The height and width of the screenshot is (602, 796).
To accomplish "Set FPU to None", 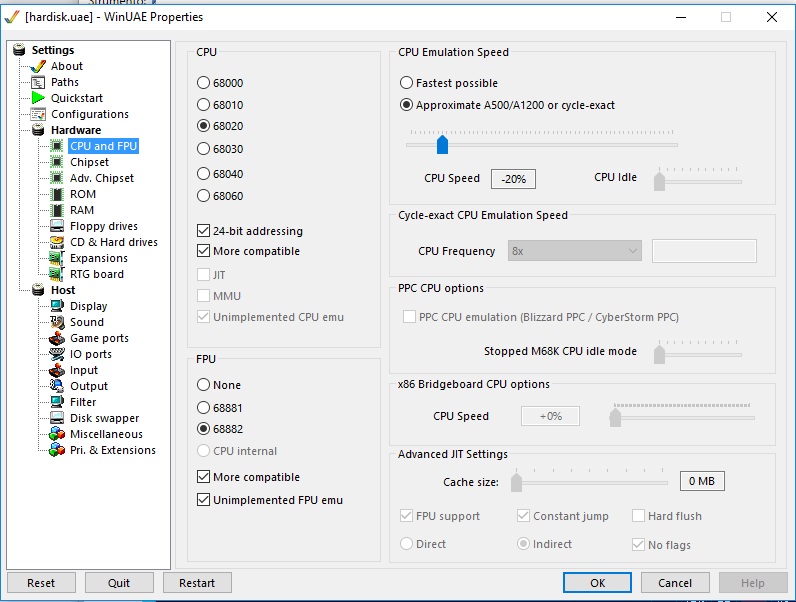I will tap(203, 385).
